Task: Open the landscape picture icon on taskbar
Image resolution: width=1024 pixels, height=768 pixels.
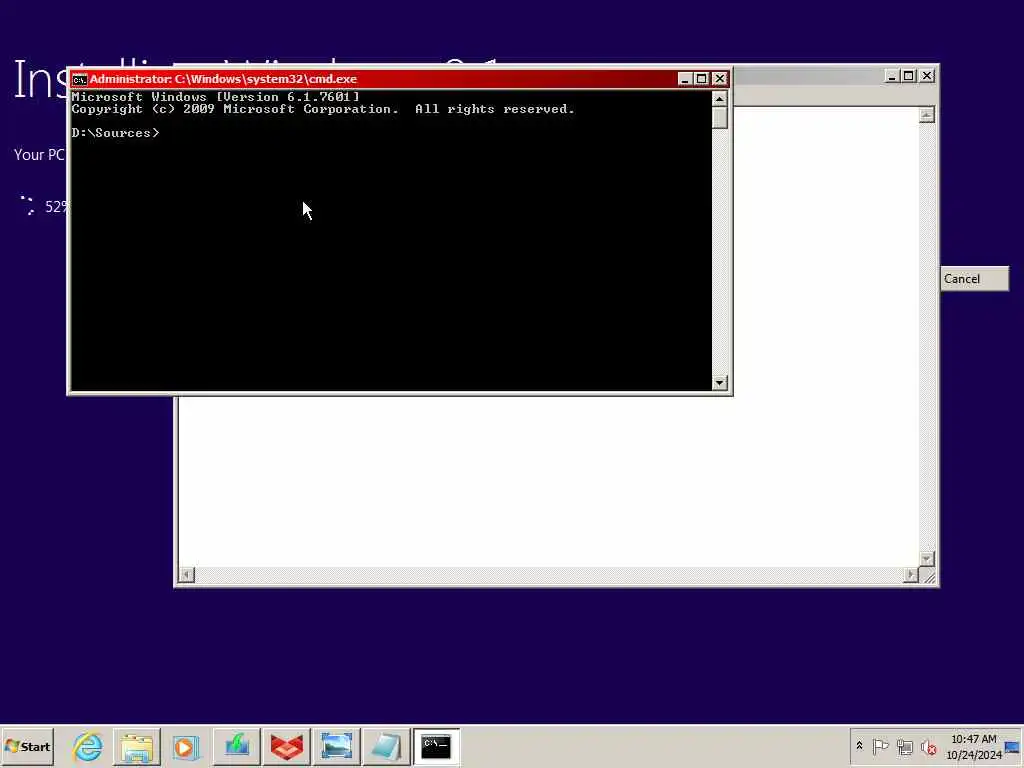Action: (336, 746)
